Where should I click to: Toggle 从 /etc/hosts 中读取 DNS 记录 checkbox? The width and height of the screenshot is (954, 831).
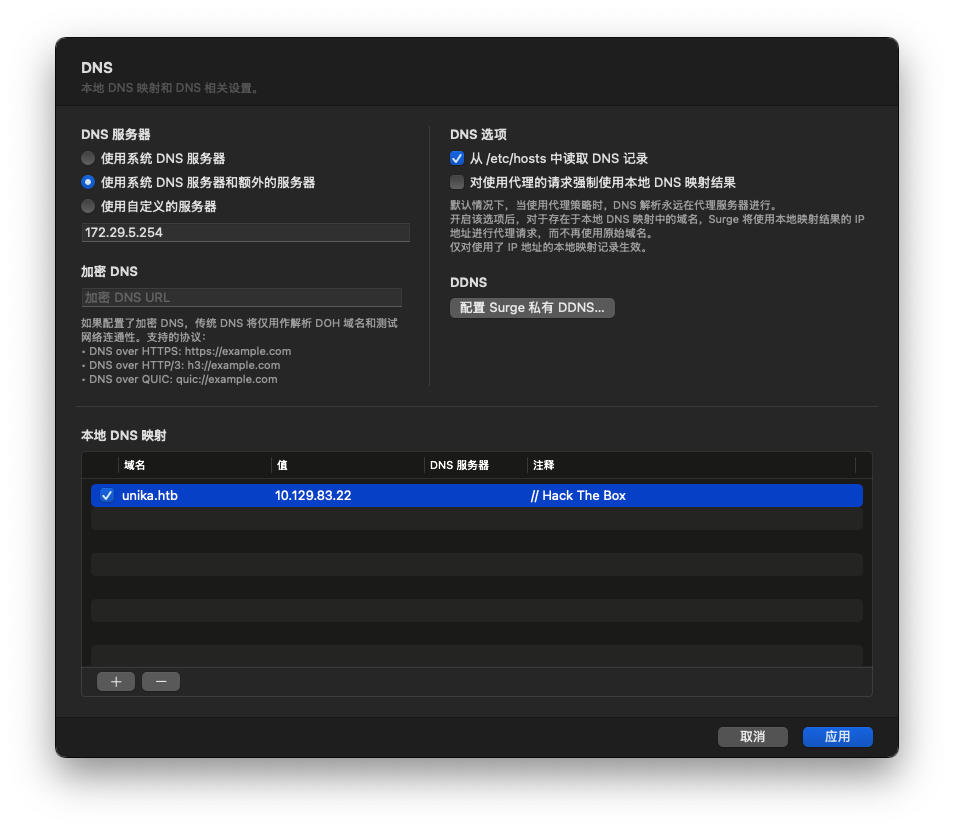[457, 158]
